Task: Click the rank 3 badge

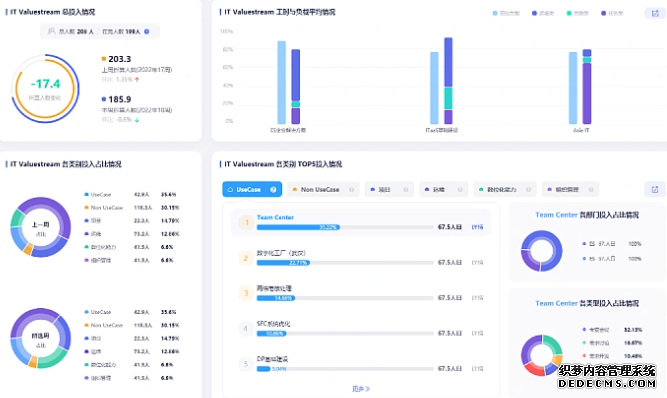Action: 245,293
